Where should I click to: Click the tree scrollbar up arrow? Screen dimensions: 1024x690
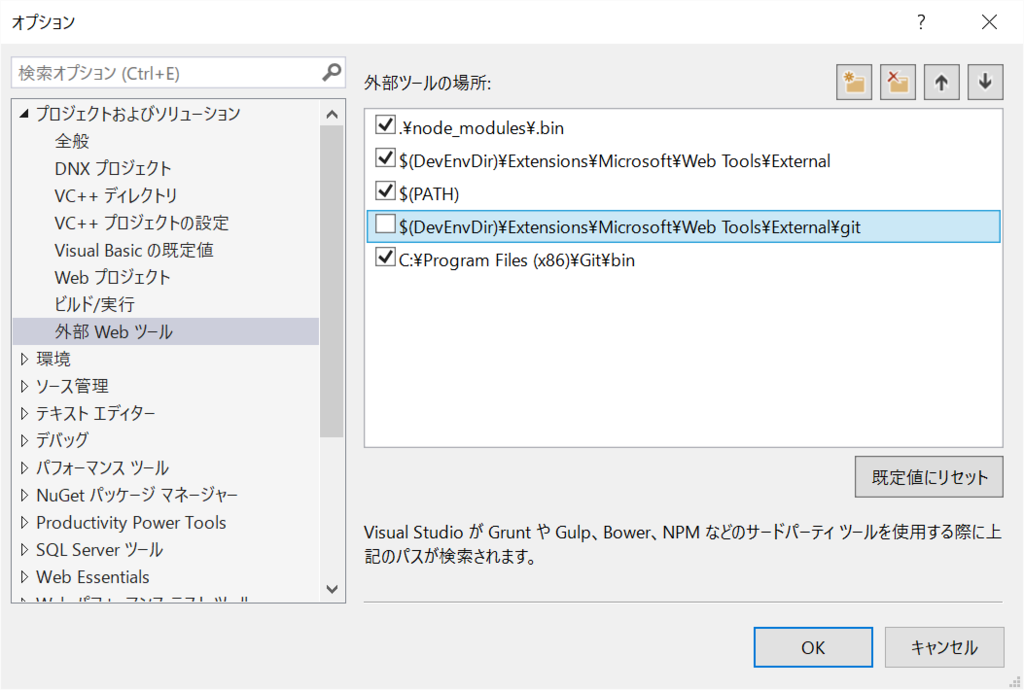tap(332, 115)
